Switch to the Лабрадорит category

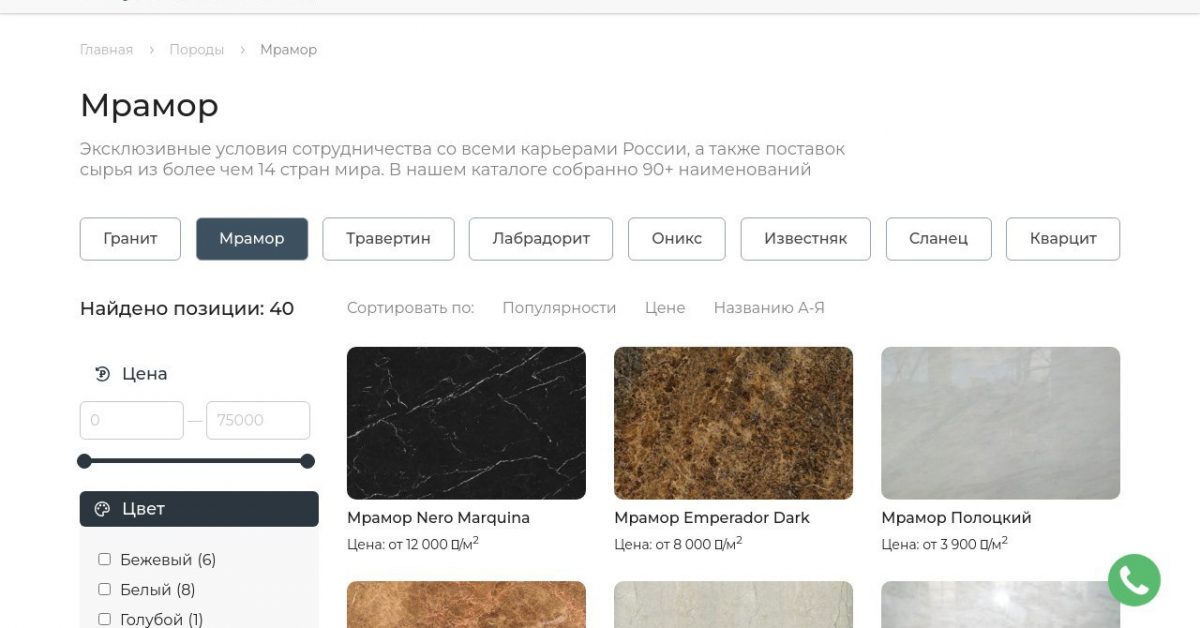pyautogui.click(x=541, y=239)
